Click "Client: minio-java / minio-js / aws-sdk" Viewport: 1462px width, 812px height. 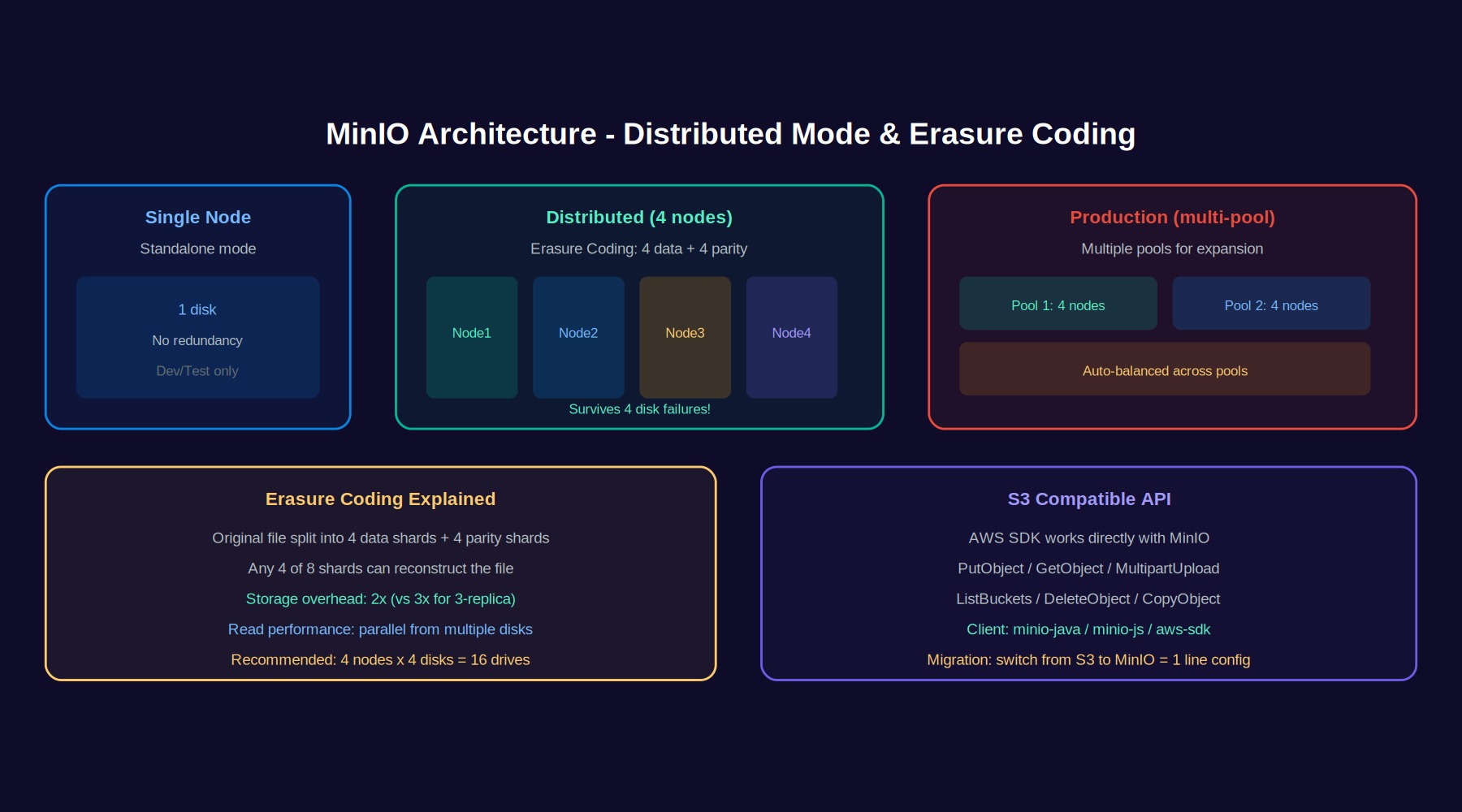[1089, 629]
